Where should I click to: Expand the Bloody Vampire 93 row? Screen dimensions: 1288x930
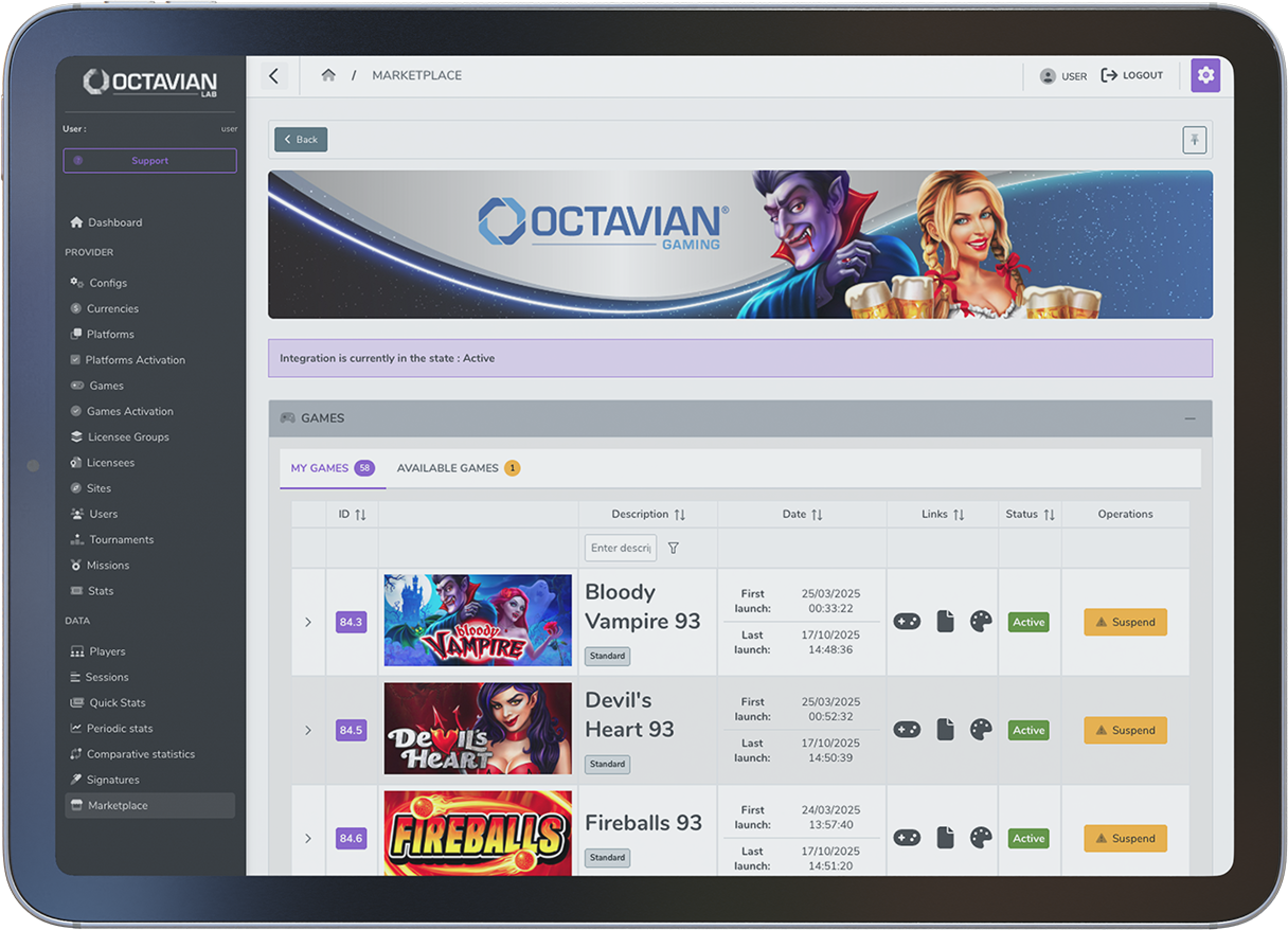click(x=308, y=622)
